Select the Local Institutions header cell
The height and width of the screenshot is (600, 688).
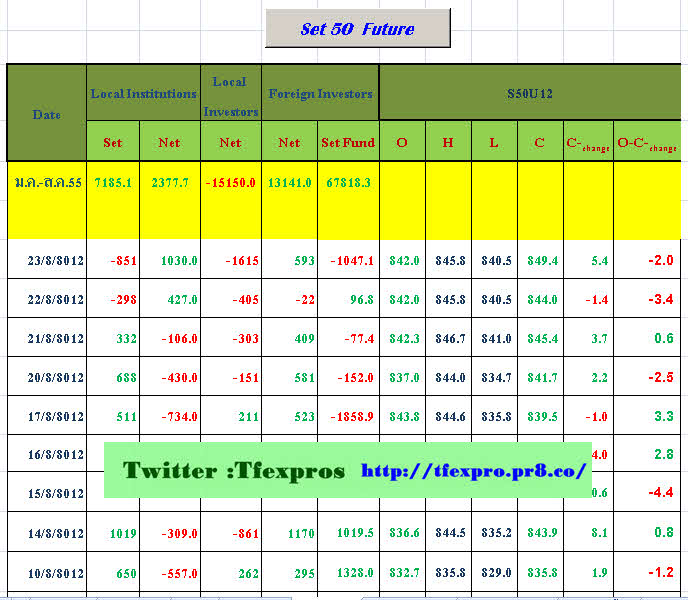(x=143, y=93)
